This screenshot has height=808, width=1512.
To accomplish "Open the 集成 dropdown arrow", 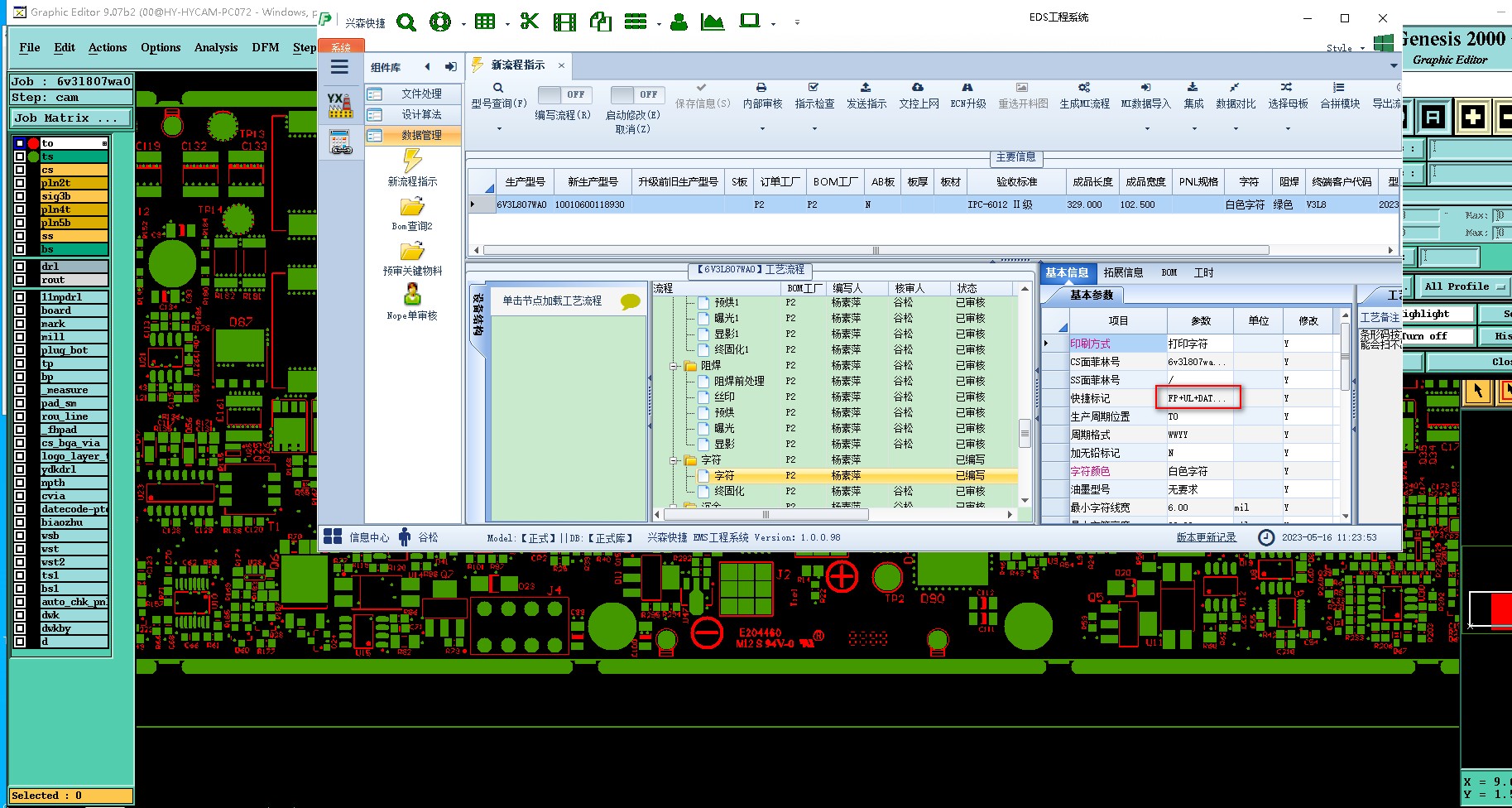I will point(1193,128).
